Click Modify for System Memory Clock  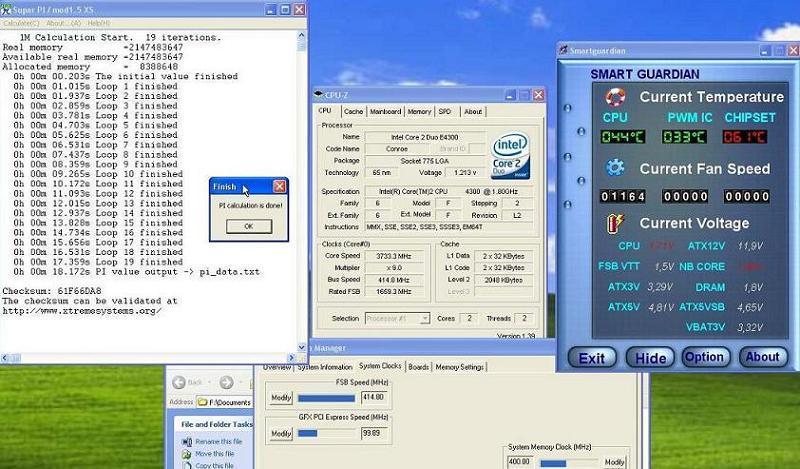[x=614, y=462]
